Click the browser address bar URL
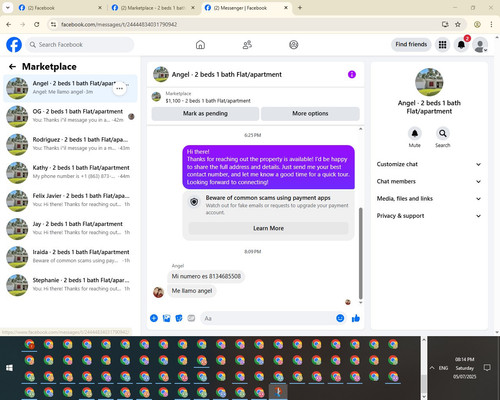500x400 pixels. click(x=119, y=24)
